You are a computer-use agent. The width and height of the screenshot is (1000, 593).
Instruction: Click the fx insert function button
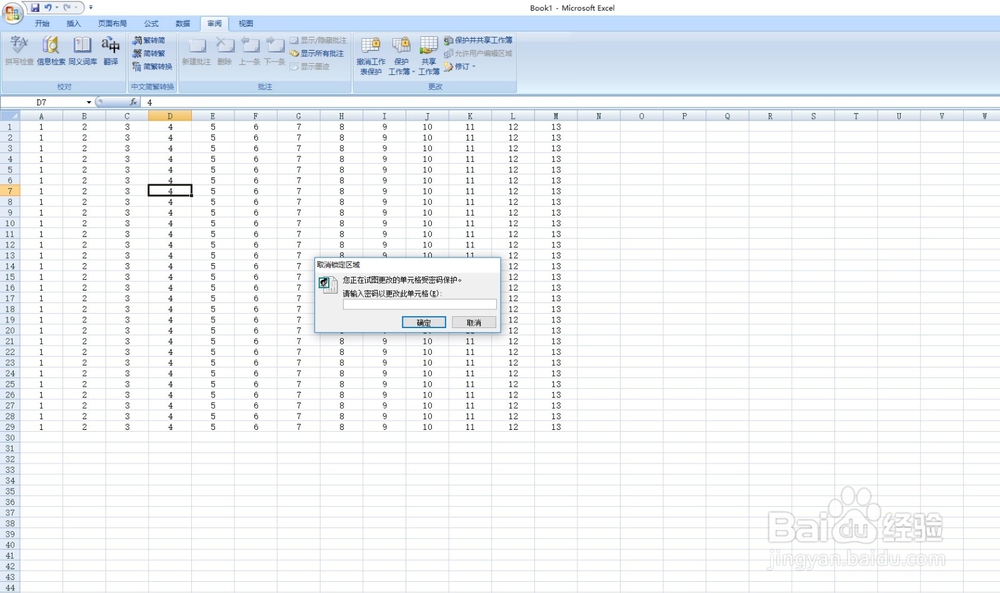[x=133, y=102]
